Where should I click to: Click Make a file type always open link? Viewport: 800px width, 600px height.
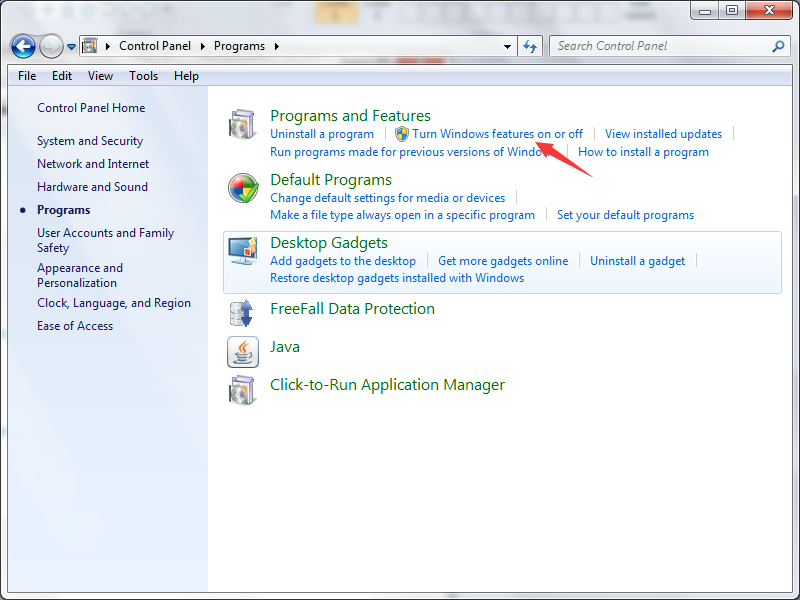(x=402, y=215)
